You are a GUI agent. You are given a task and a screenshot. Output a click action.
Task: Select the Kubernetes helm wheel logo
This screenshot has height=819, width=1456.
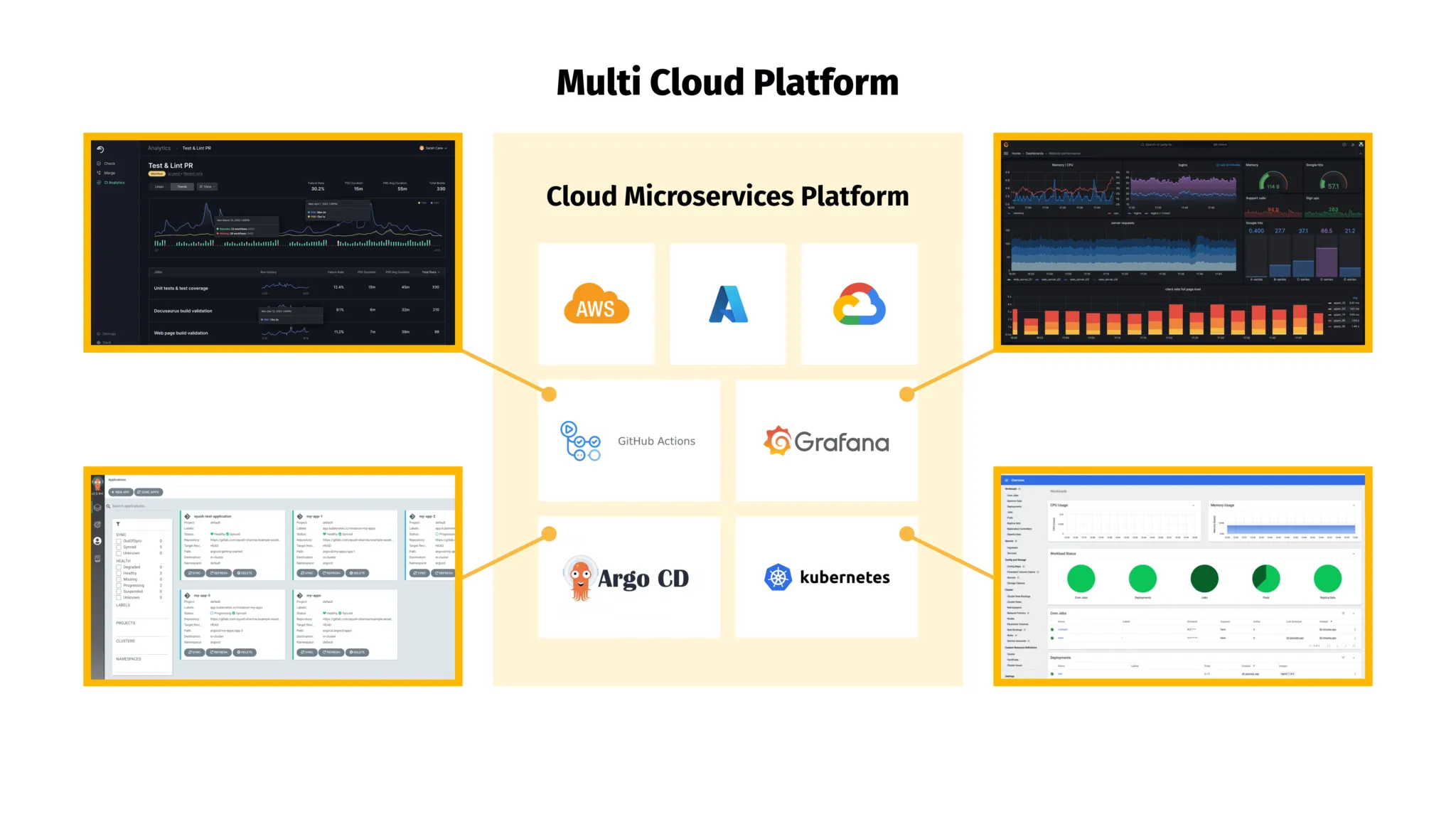click(x=779, y=577)
